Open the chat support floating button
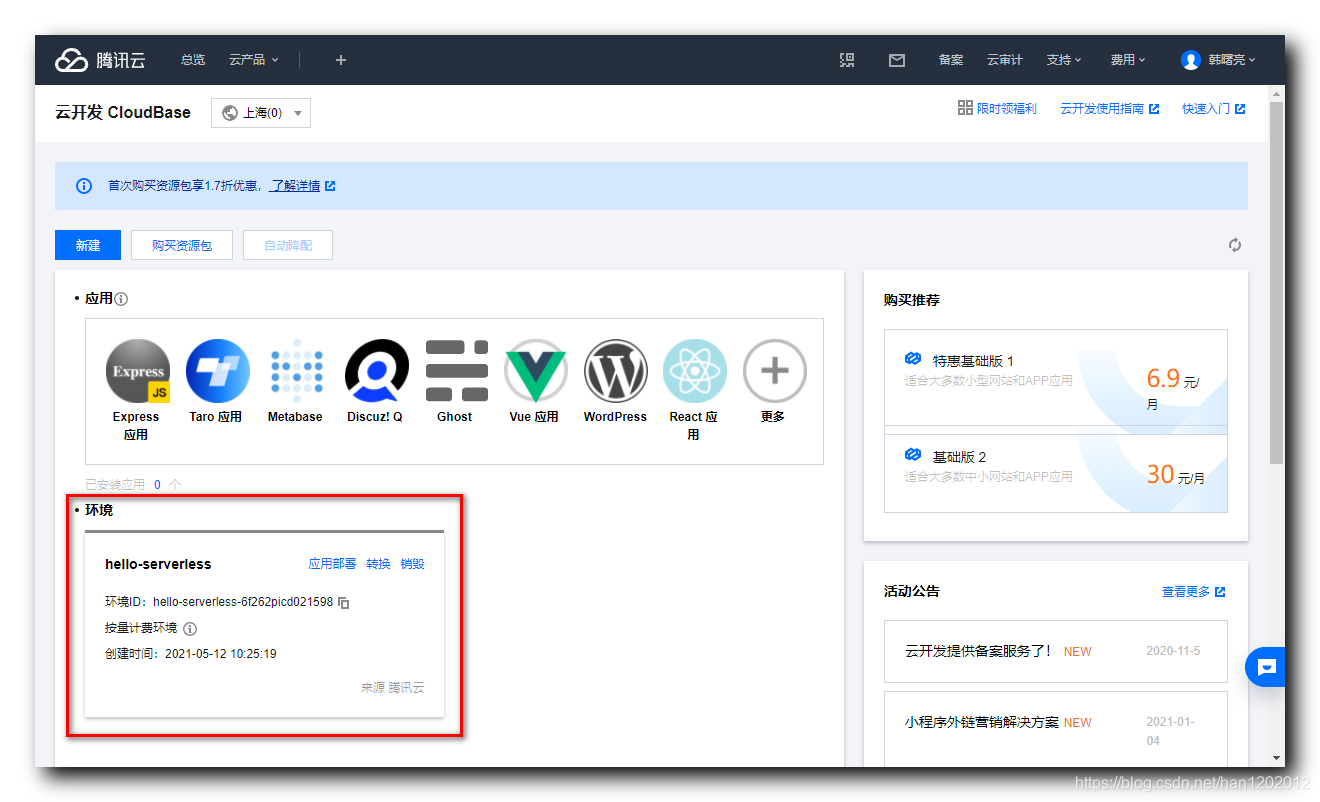 [1265, 667]
